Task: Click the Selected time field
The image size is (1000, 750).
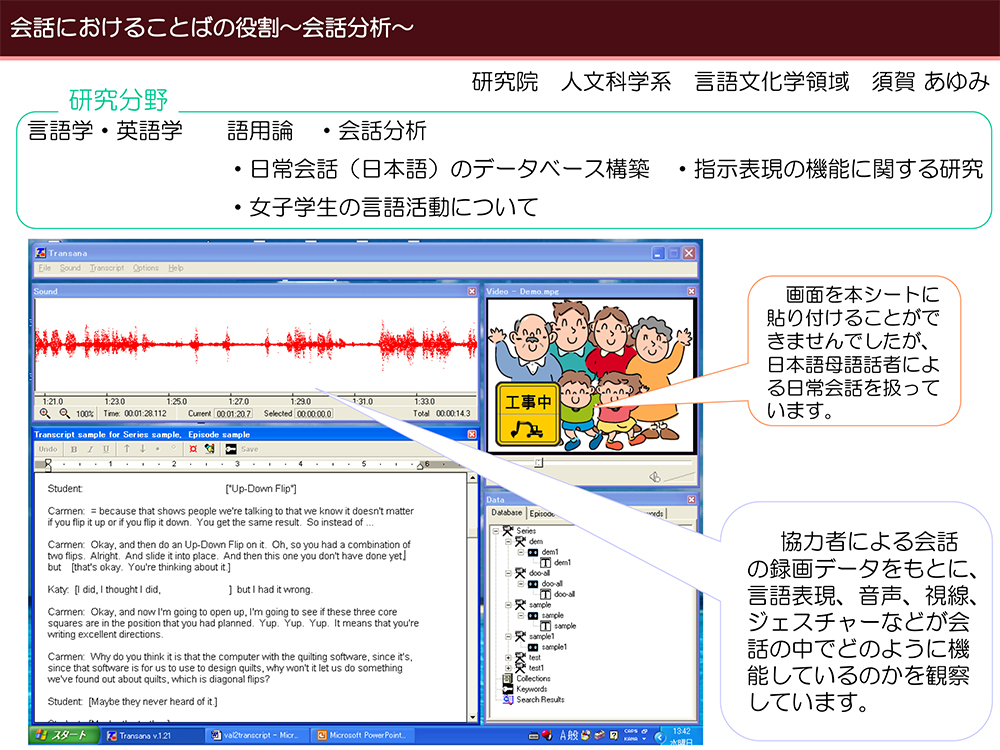Action: coord(314,414)
